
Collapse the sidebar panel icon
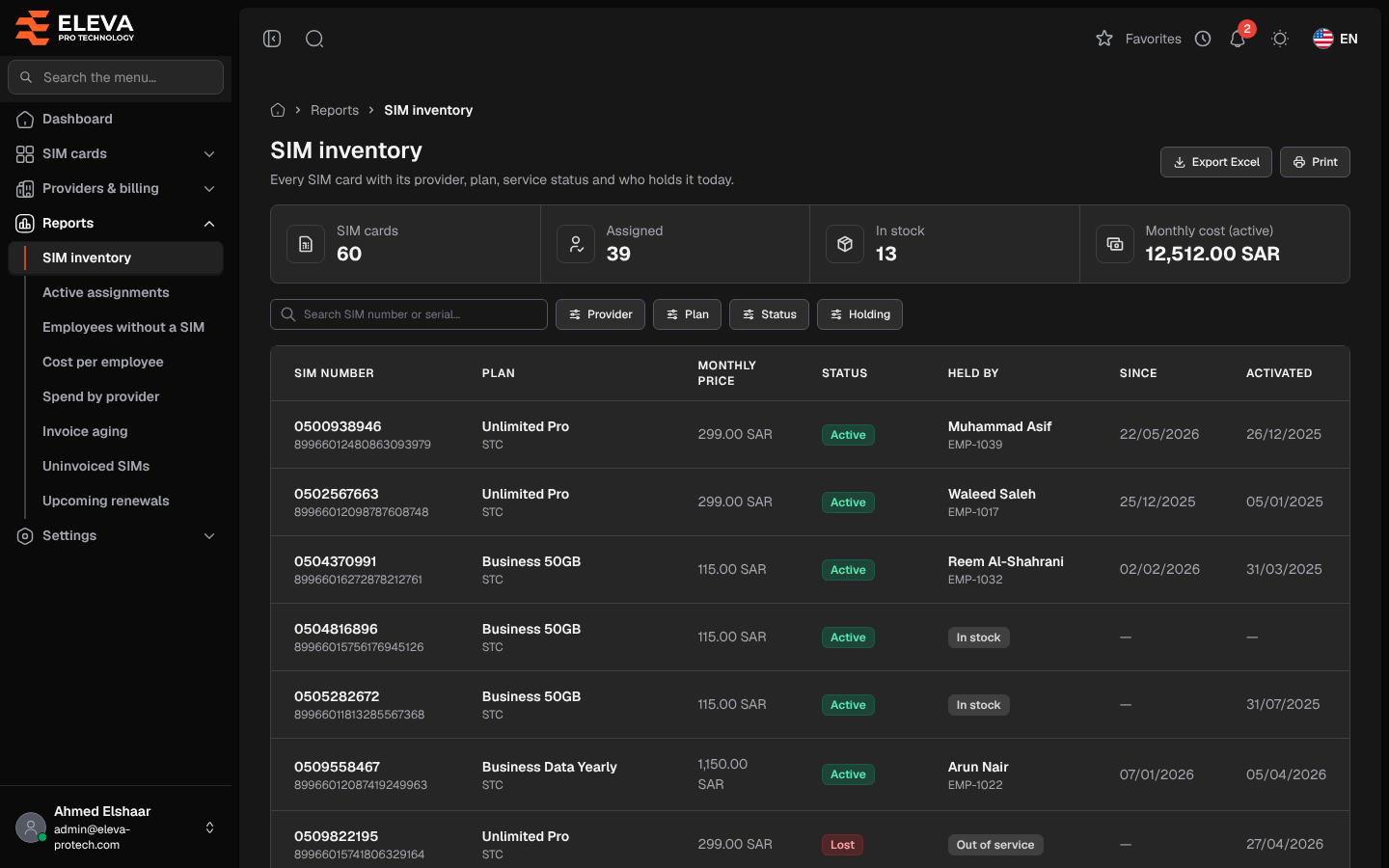pos(272,39)
